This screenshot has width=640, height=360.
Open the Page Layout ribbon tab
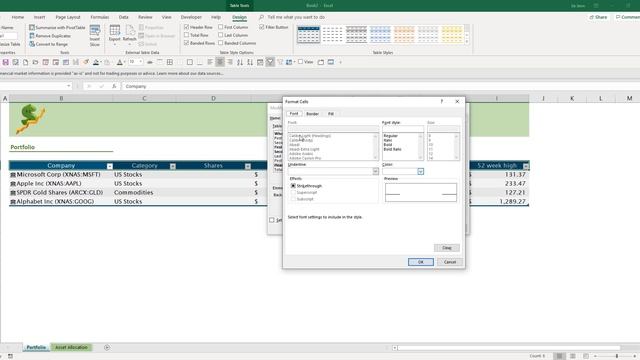point(68,17)
